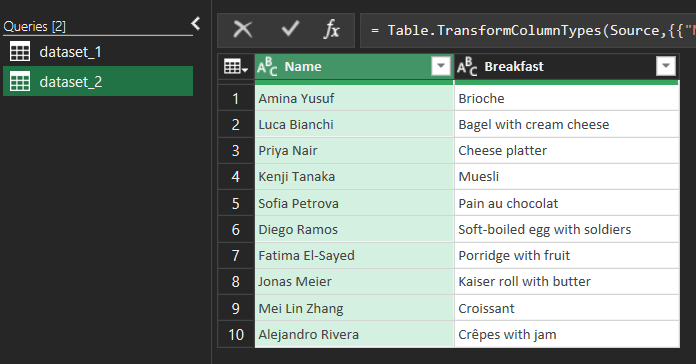Select row number 5
This screenshot has width=696, height=364.
pyautogui.click(x=236, y=203)
